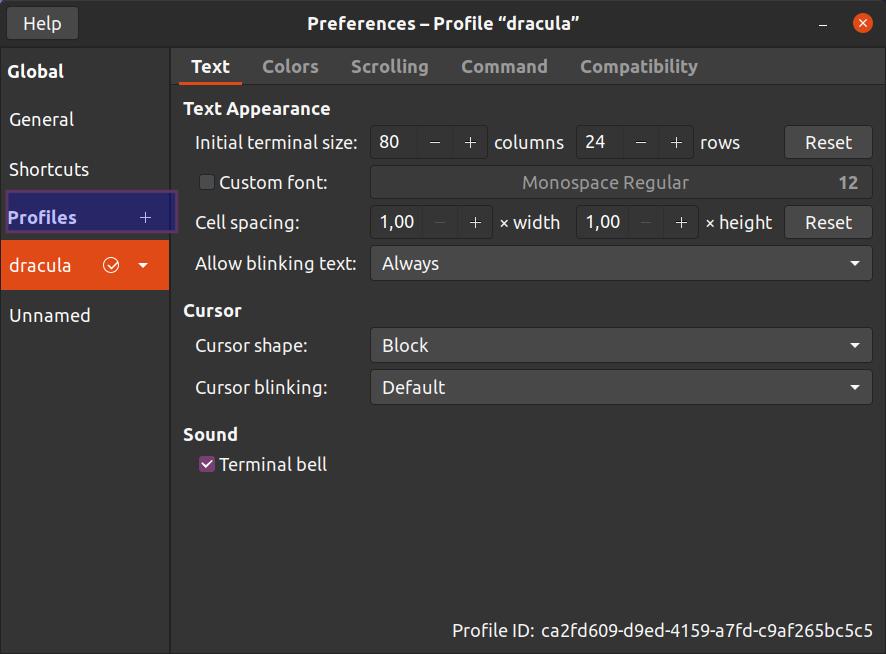Open the dracula profile menu arrow
The height and width of the screenshot is (654, 886).
143,265
